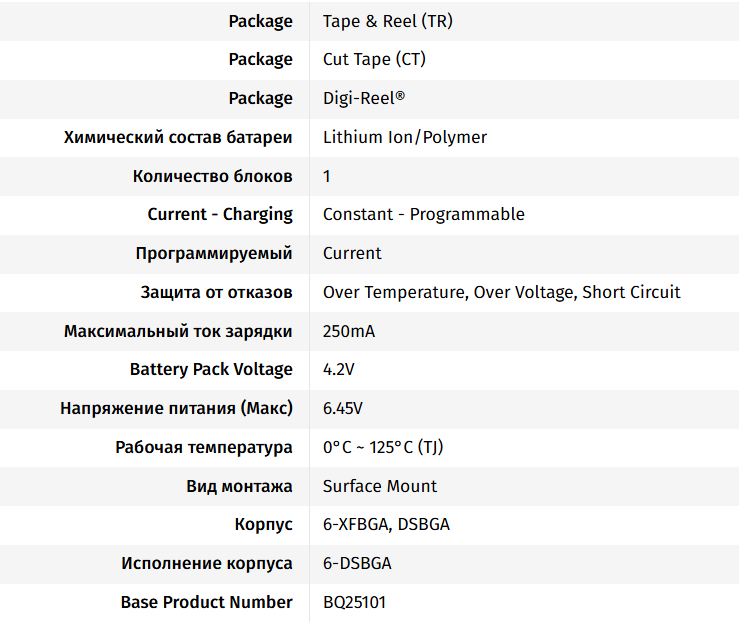Click the 0°C ~ 125°C (TJ) value
This screenshot has width=739, height=628.
click(x=383, y=447)
